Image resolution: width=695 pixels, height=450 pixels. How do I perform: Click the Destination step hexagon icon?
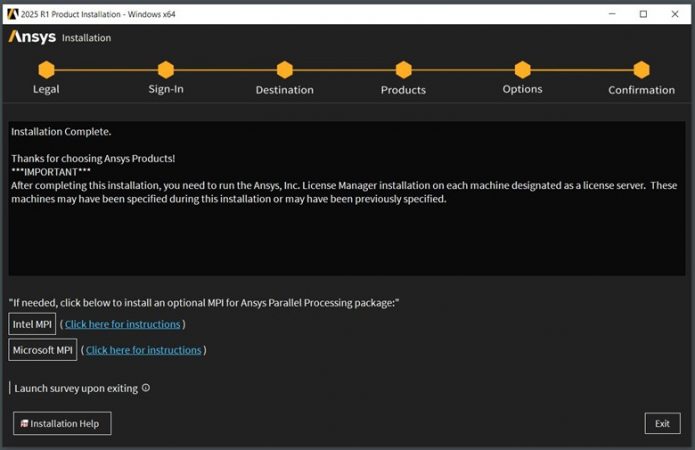(285, 70)
